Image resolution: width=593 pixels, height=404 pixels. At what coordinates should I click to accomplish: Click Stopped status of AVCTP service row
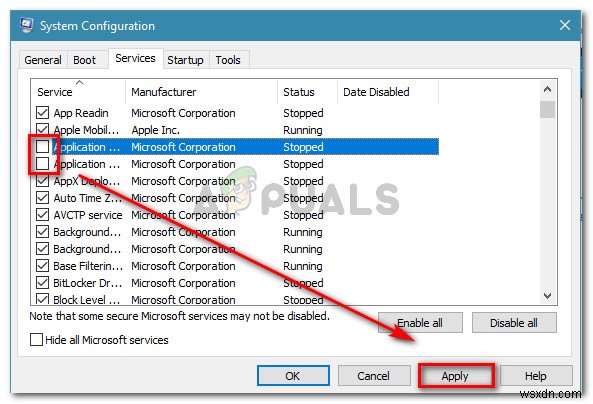(303, 215)
